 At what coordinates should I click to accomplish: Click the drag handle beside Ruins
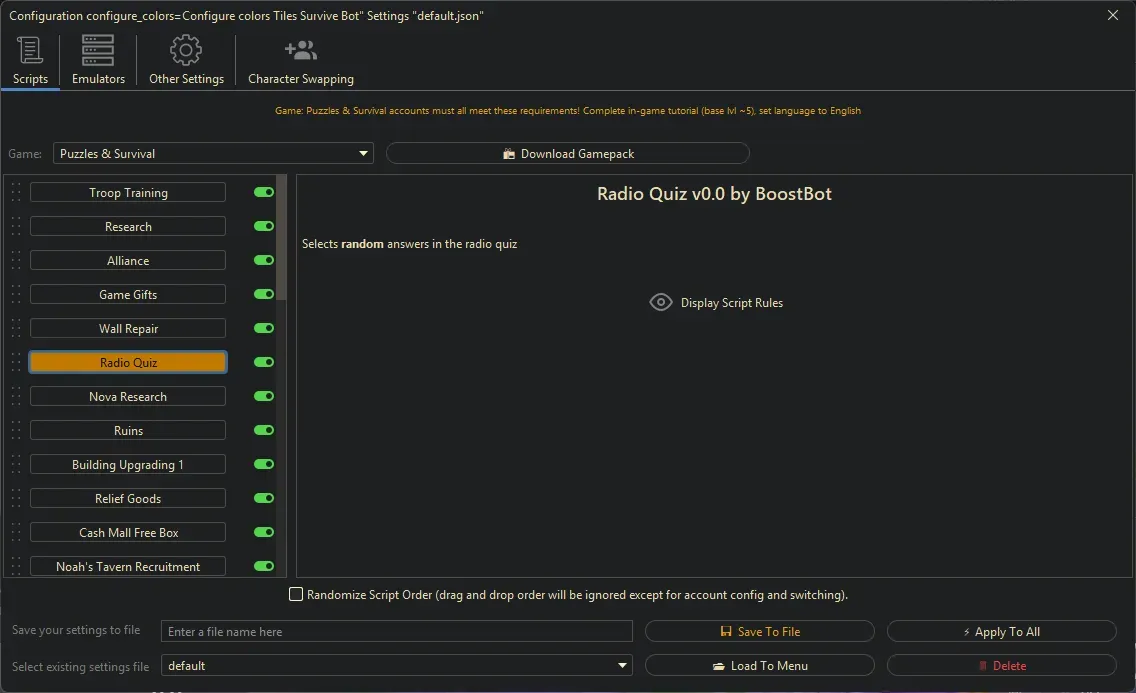(16, 431)
